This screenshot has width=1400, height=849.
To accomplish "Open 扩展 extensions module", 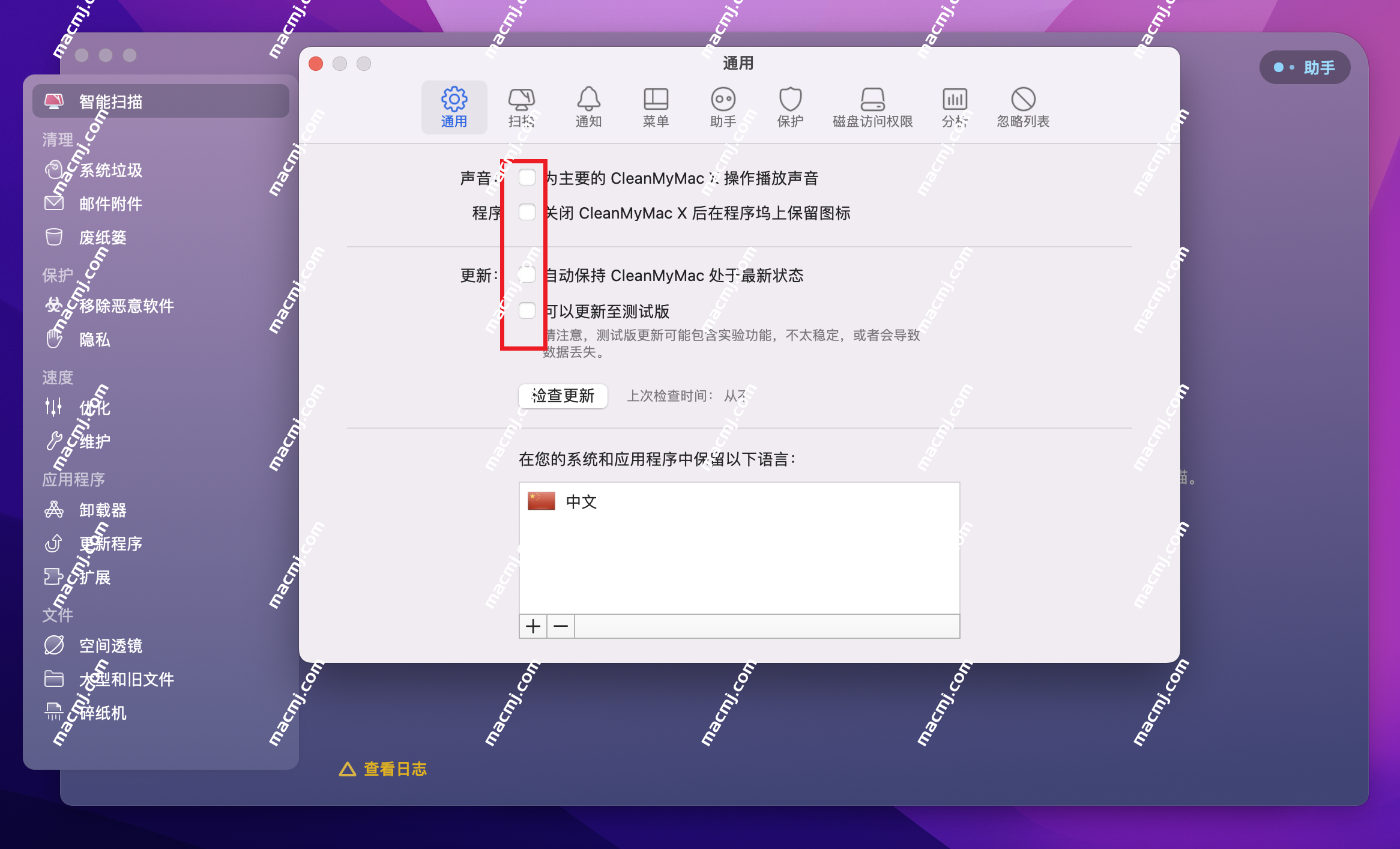I will click(x=161, y=578).
